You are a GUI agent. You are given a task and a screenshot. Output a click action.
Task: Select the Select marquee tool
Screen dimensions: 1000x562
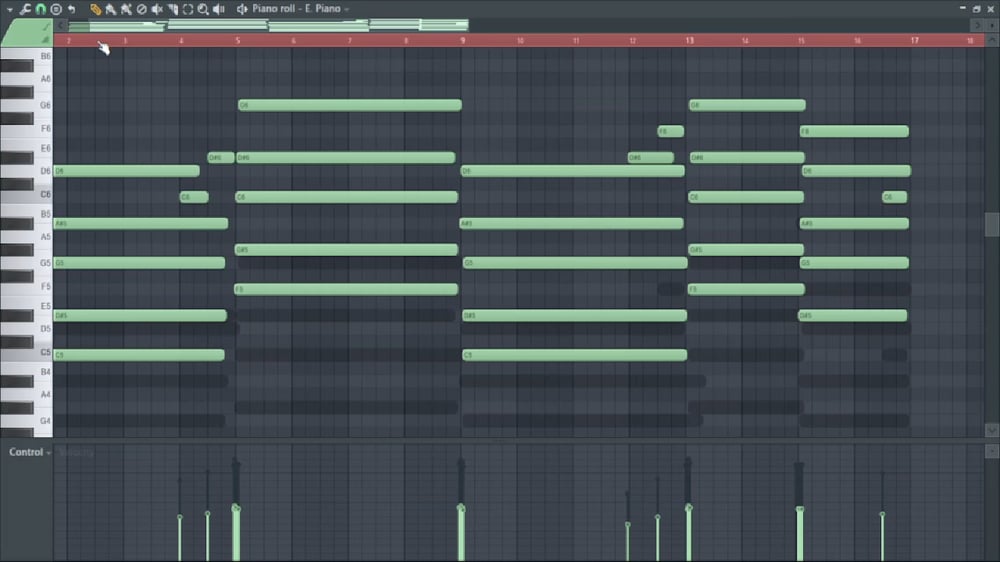coord(188,9)
